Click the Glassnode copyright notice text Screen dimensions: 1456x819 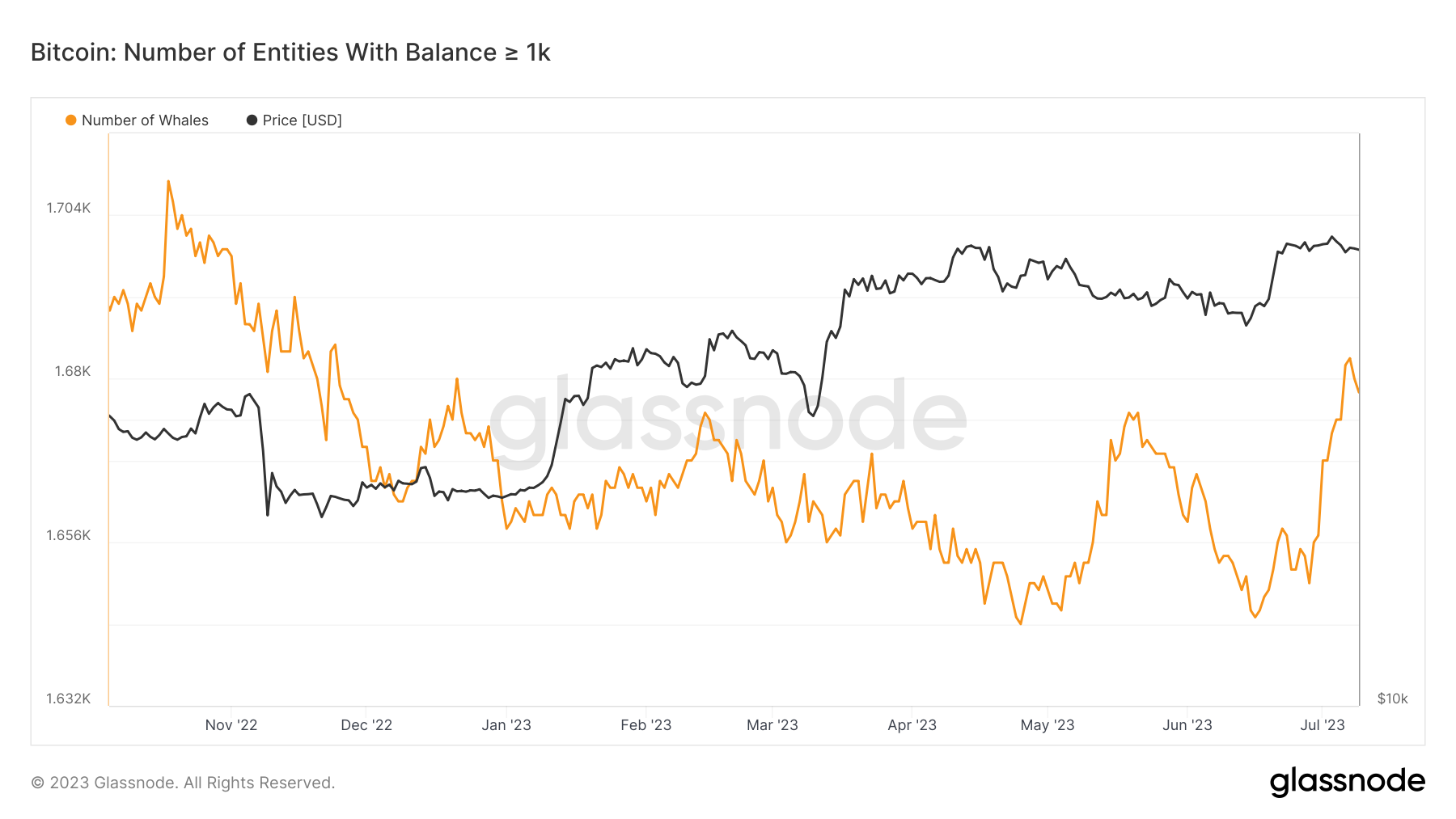183,783
